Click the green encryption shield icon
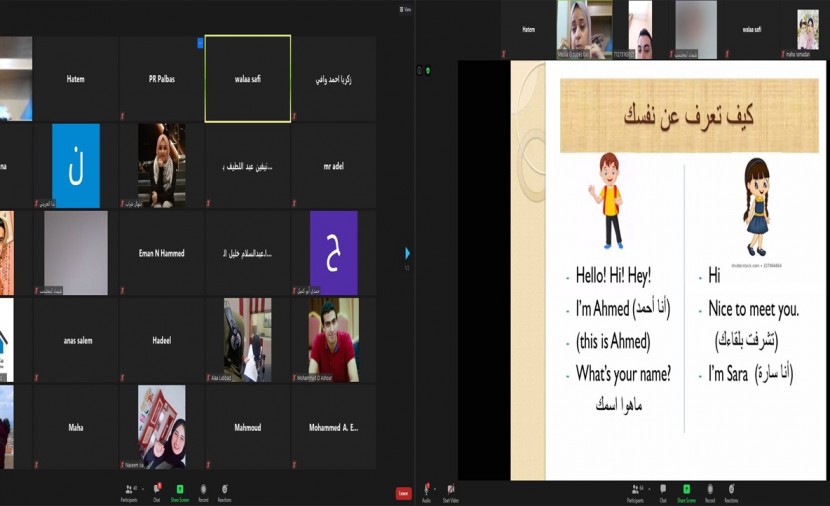 (x=428, y=70)
